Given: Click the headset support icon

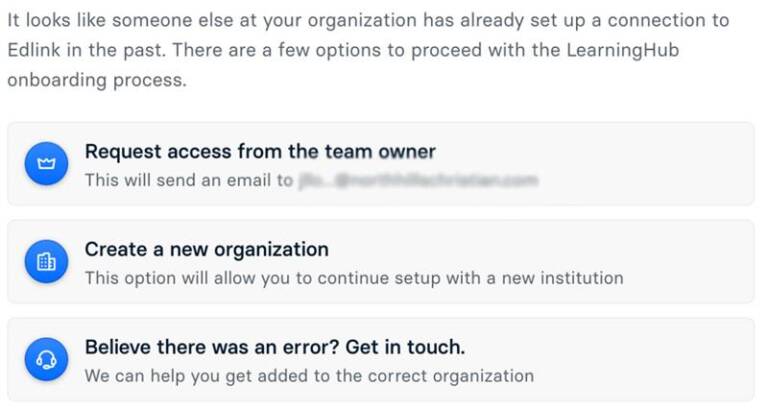Looking at the screenshot, I should [46, 360].
